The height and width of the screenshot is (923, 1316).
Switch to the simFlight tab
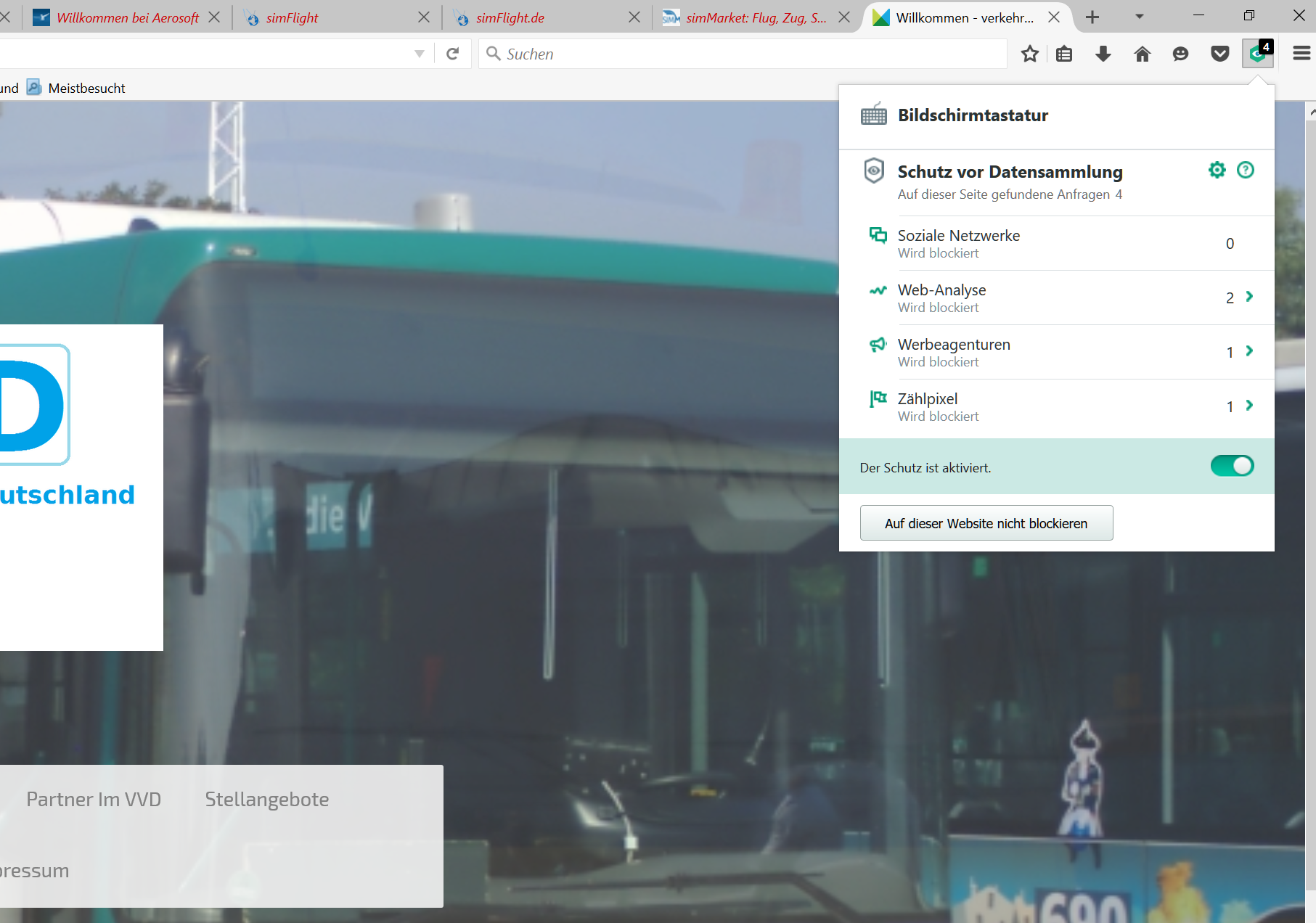tap(337, 17)
